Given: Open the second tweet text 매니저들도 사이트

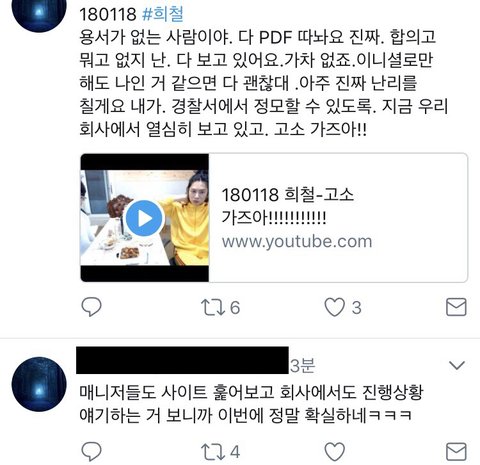Looking at the screenshot, I should [251, 404].
